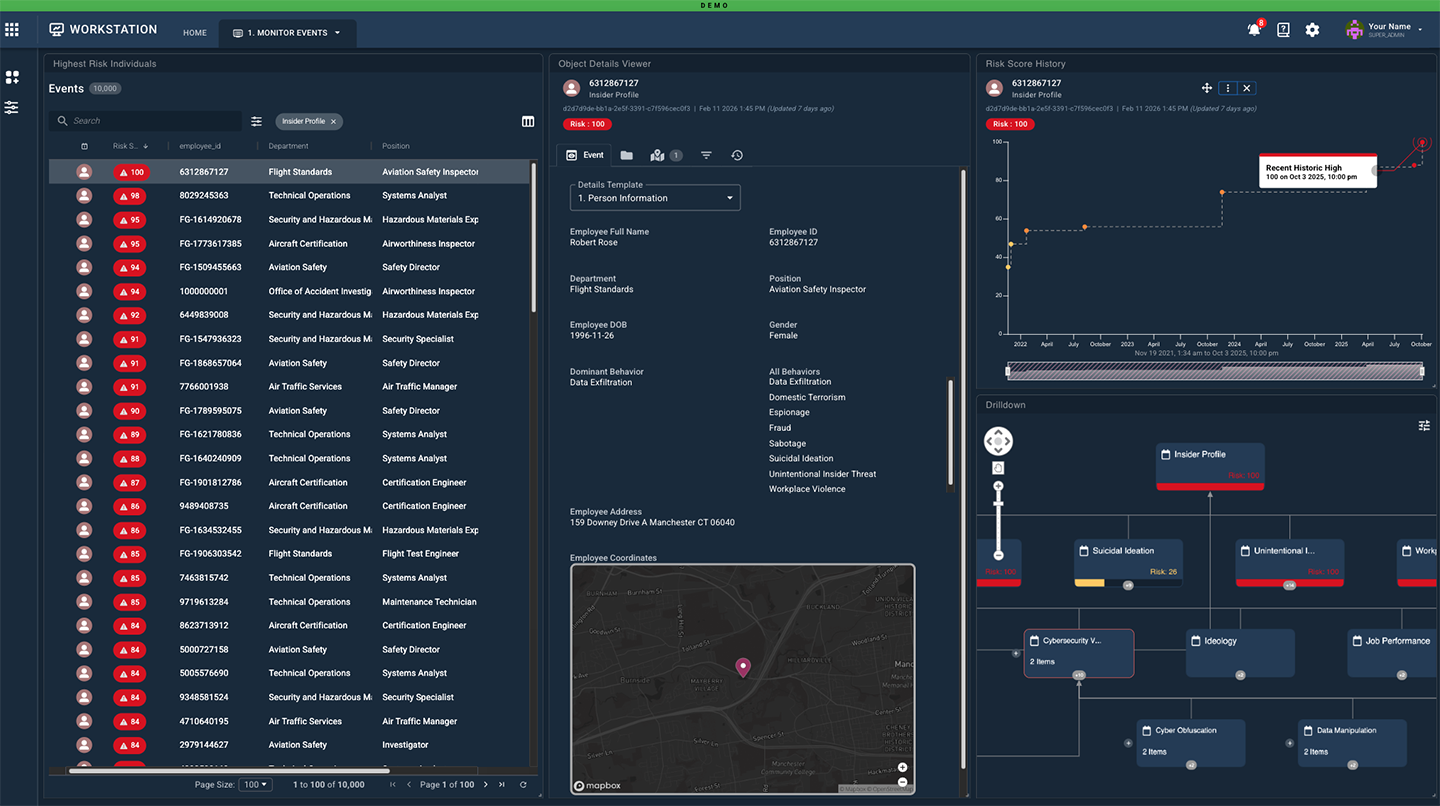Click the Search input field

tap(145, 121)
